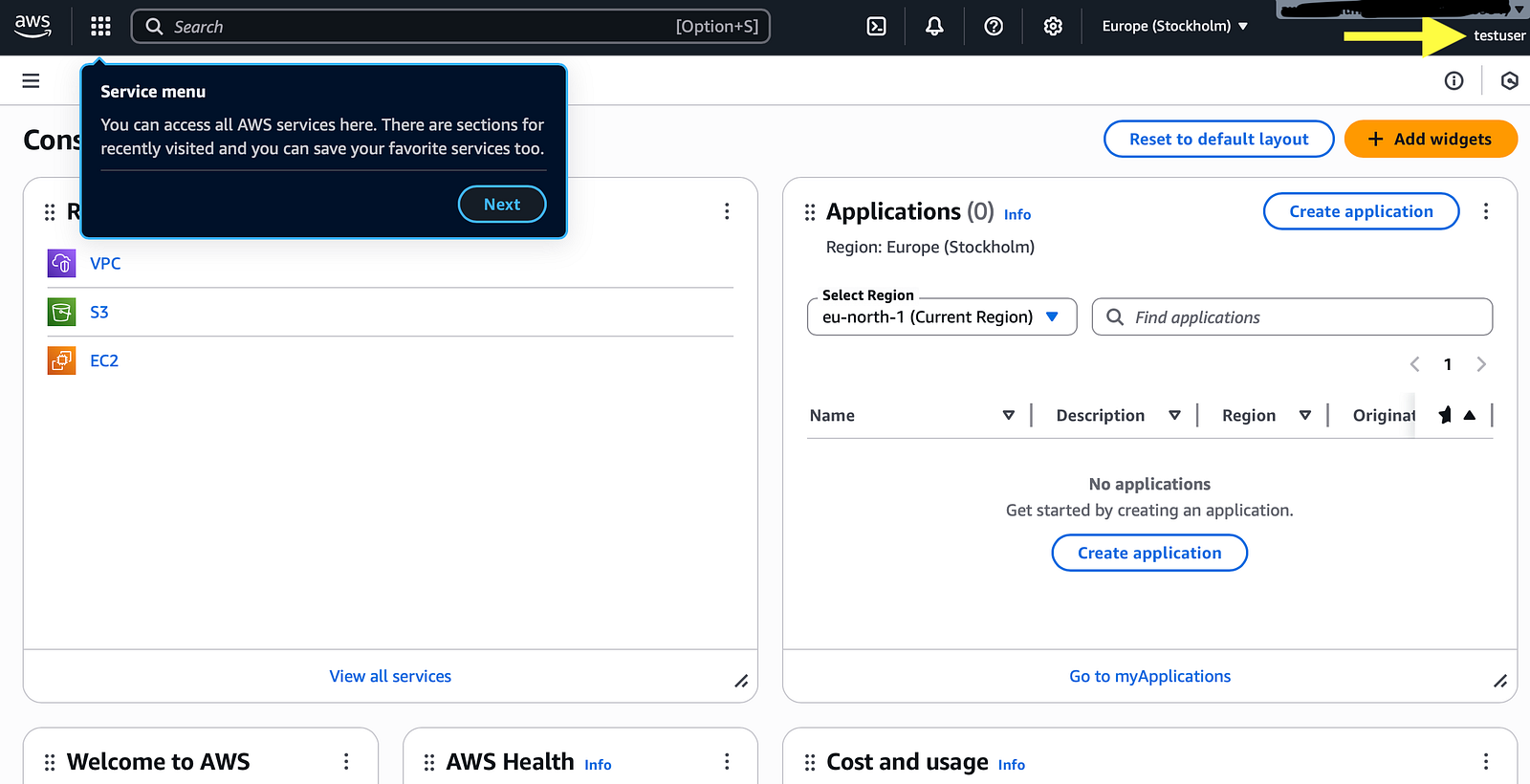Open the Welcome to AWS widget's three-dot menu

pyautogui.click(x=346, y=761)
